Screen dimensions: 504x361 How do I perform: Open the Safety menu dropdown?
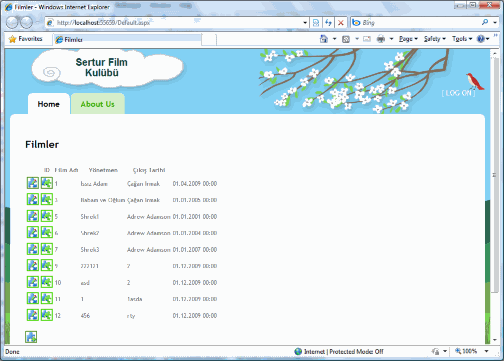tap(435, 39)
